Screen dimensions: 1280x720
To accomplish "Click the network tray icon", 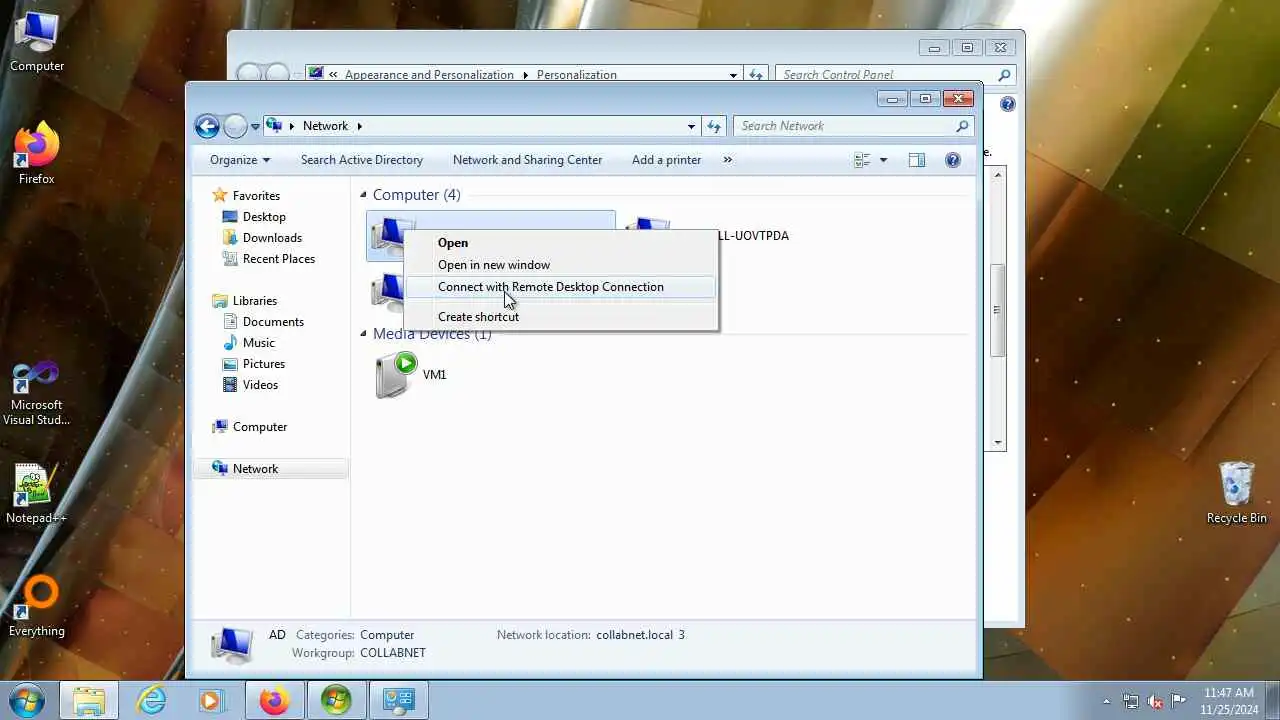I will (1131, 701).
